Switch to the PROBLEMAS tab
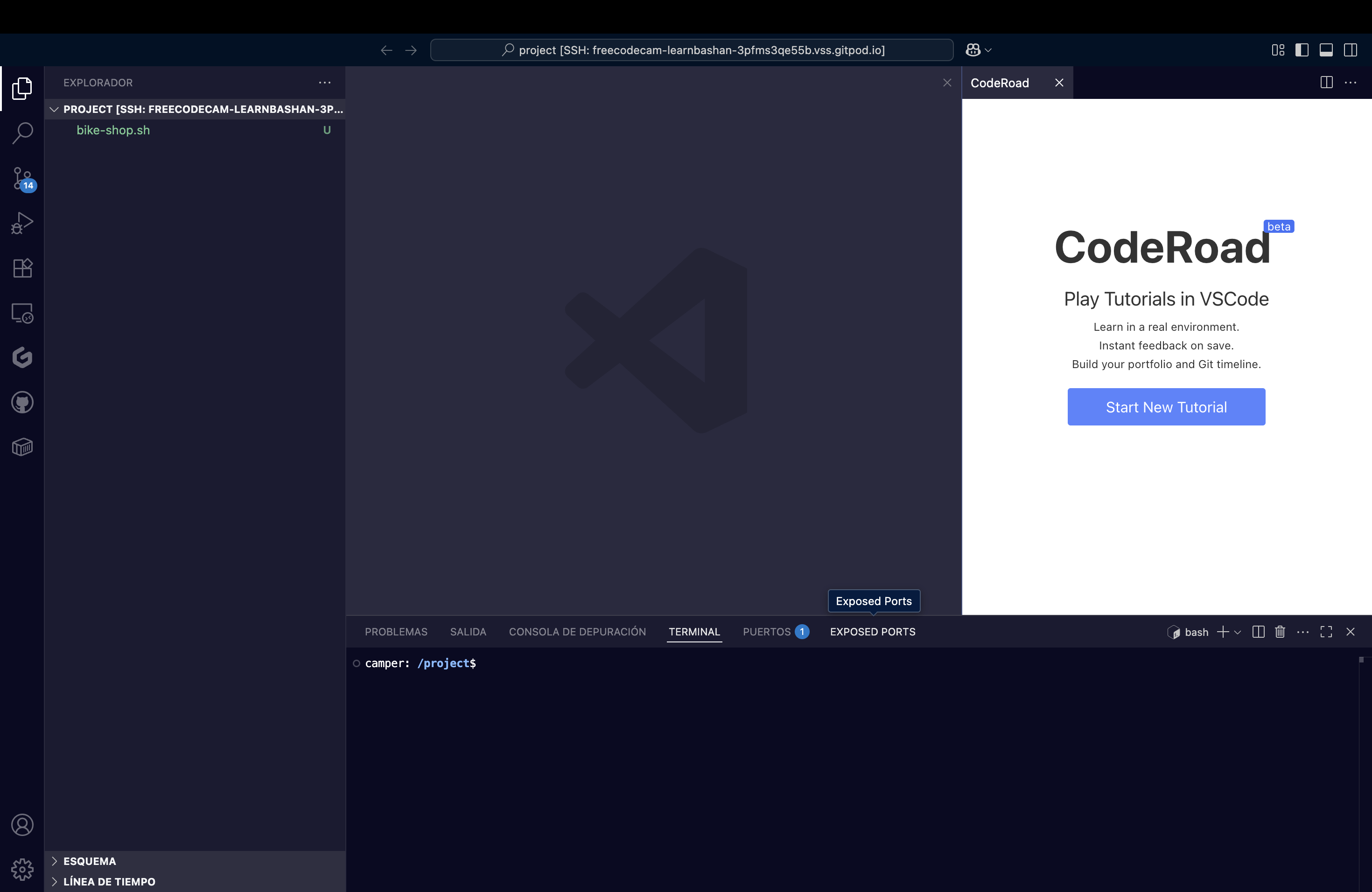This screenshot has width=1372, height=892. [x=395, y=632]
